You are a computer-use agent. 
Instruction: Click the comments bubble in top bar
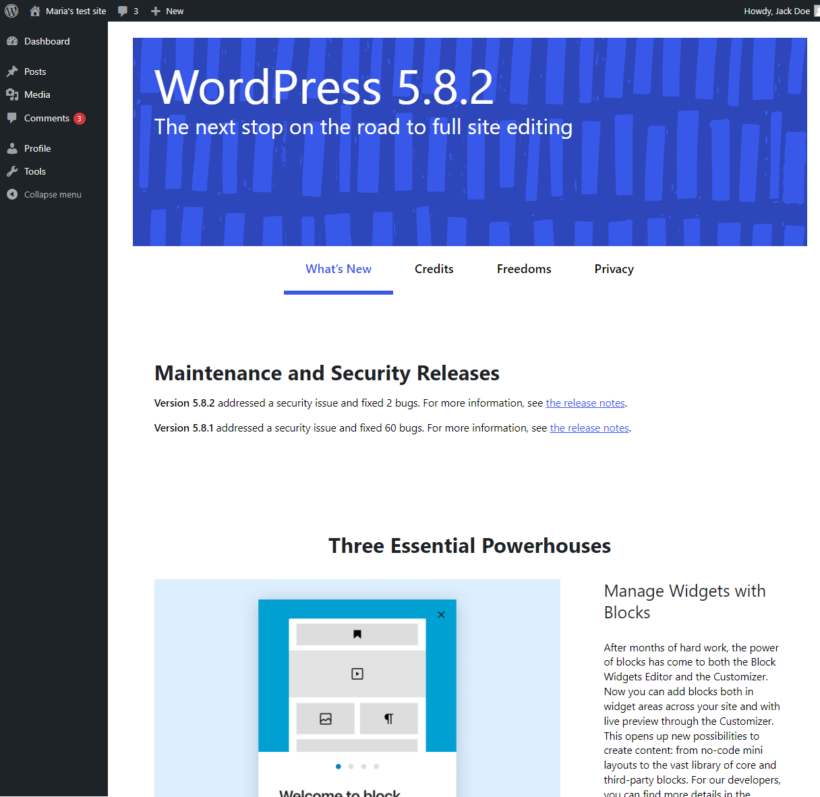(123, 10)
